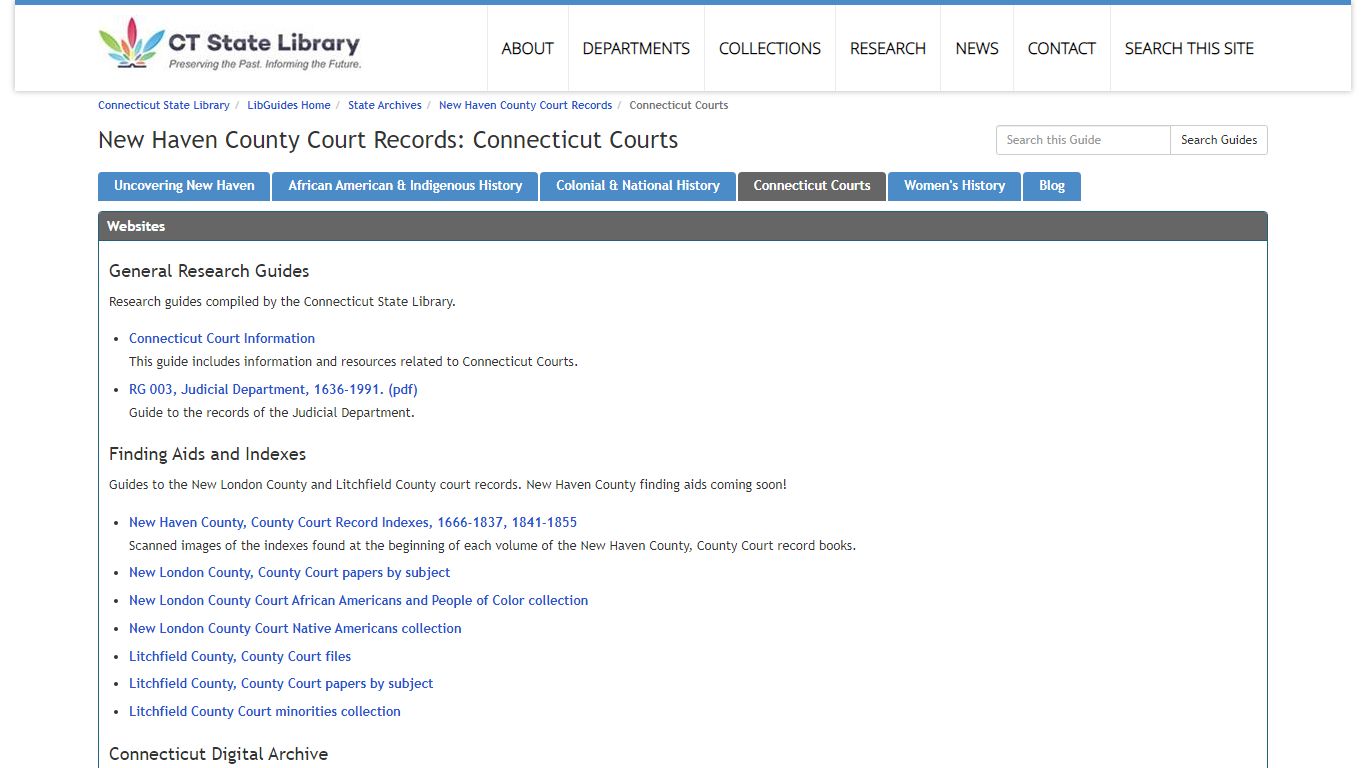Click the Websites box header
This screenshot has width=1366, height=768.
tap(683, 226)
